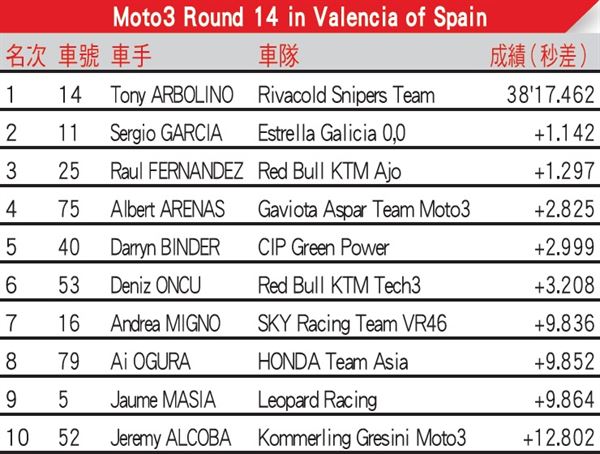Click the 車隊 column header

(278, 56)
